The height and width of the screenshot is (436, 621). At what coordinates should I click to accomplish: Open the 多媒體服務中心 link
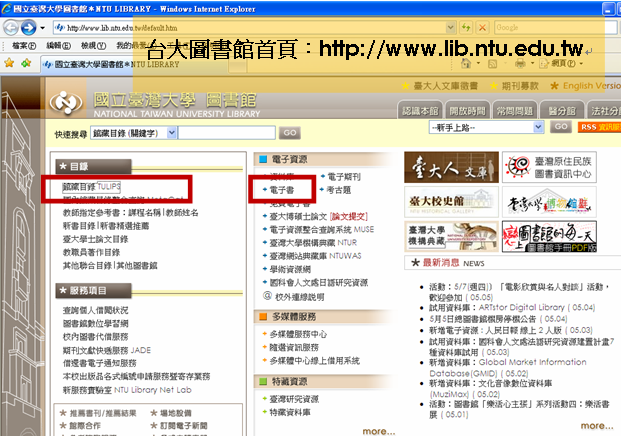click(298, 335)
